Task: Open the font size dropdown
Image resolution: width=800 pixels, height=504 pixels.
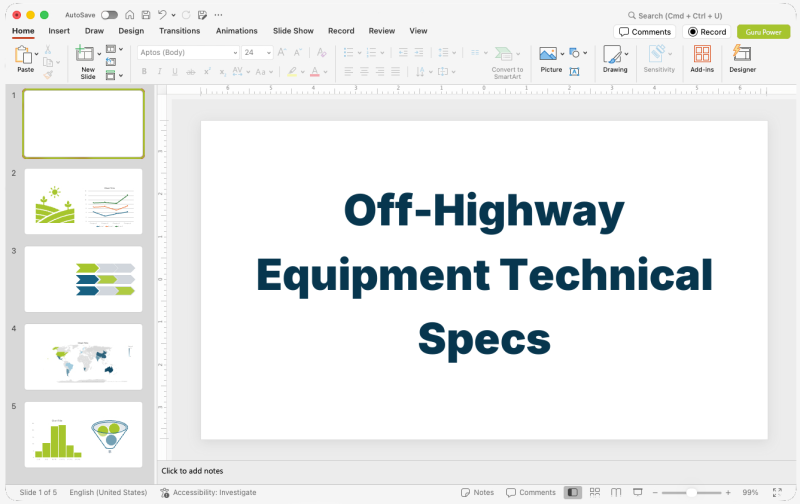Action: tap(269, 53)
